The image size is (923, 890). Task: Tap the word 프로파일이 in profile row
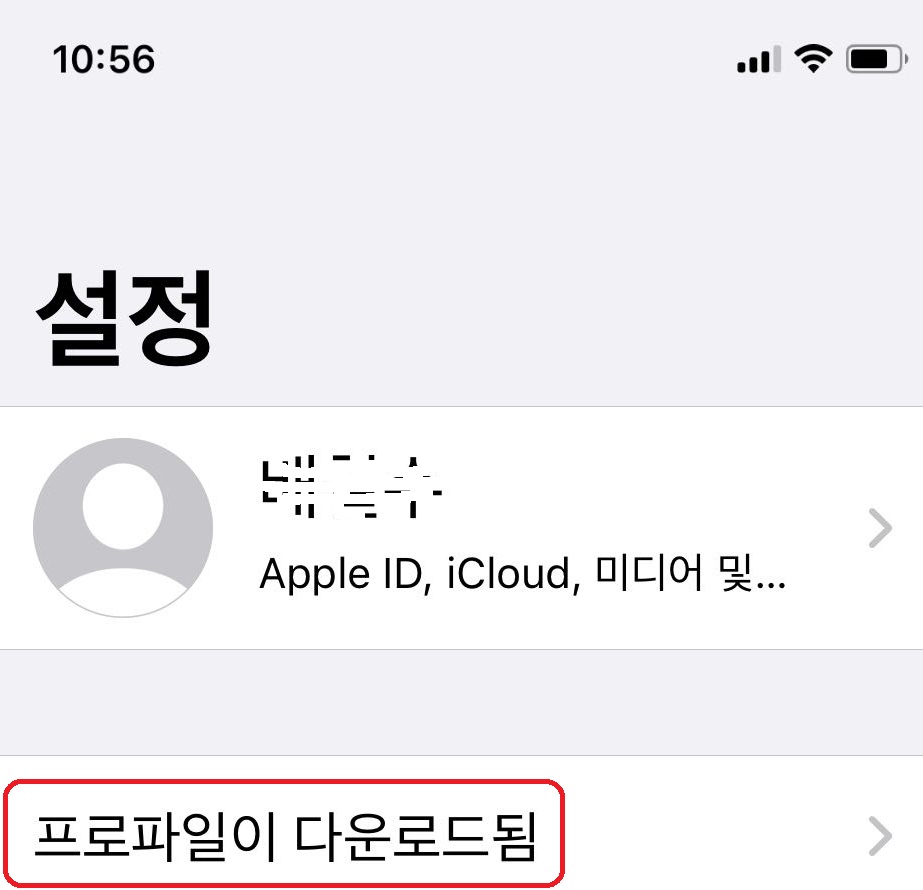(x=155, y=836)
